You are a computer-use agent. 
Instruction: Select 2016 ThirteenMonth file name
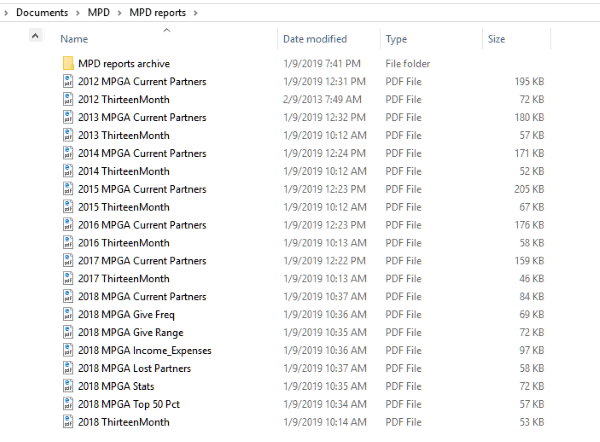point(123,243)
